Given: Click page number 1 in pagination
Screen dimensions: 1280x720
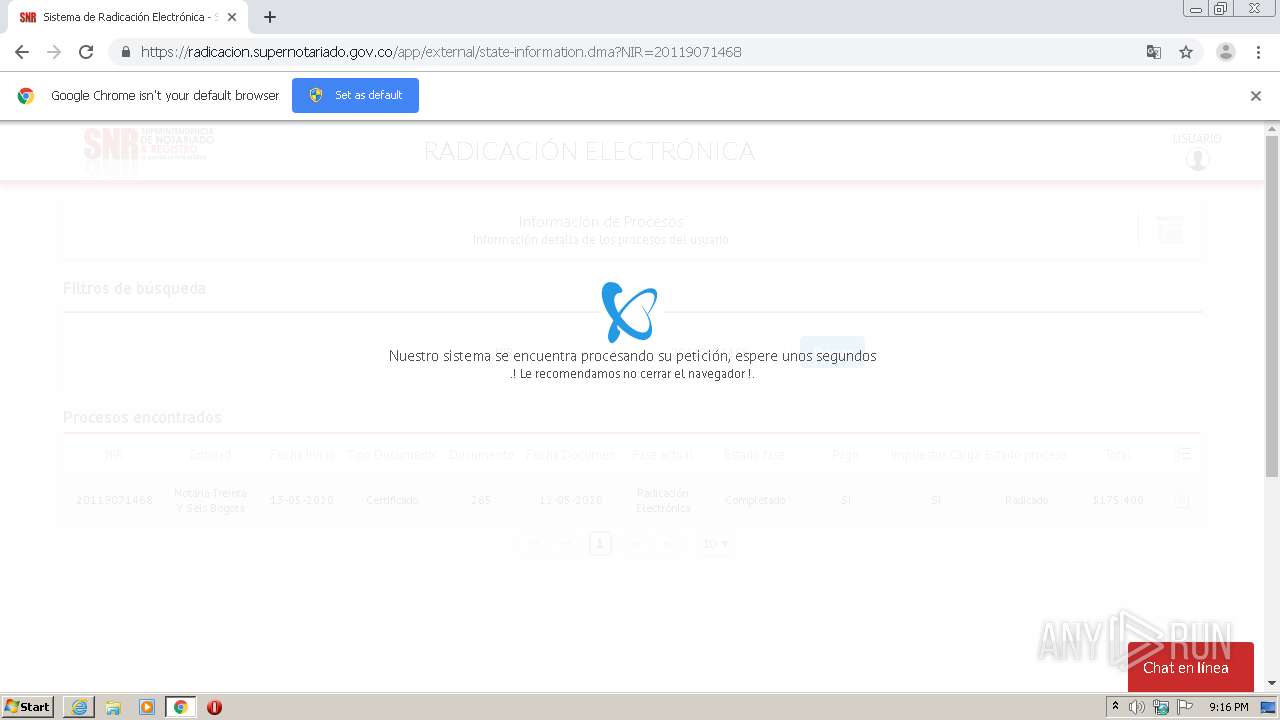Looking at the screenshot, I should 600,544.
